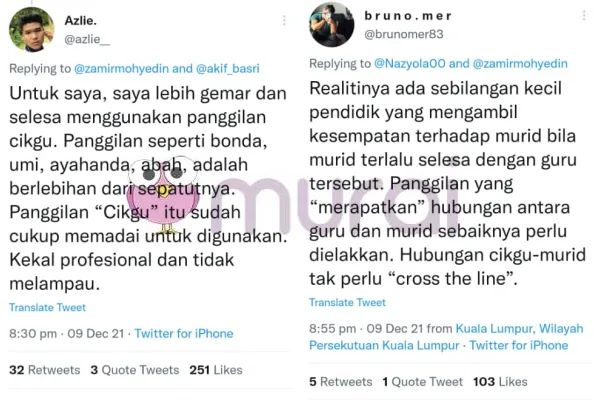Click Translate Tweet under Azlie's tweet

(x=47, y=307)
